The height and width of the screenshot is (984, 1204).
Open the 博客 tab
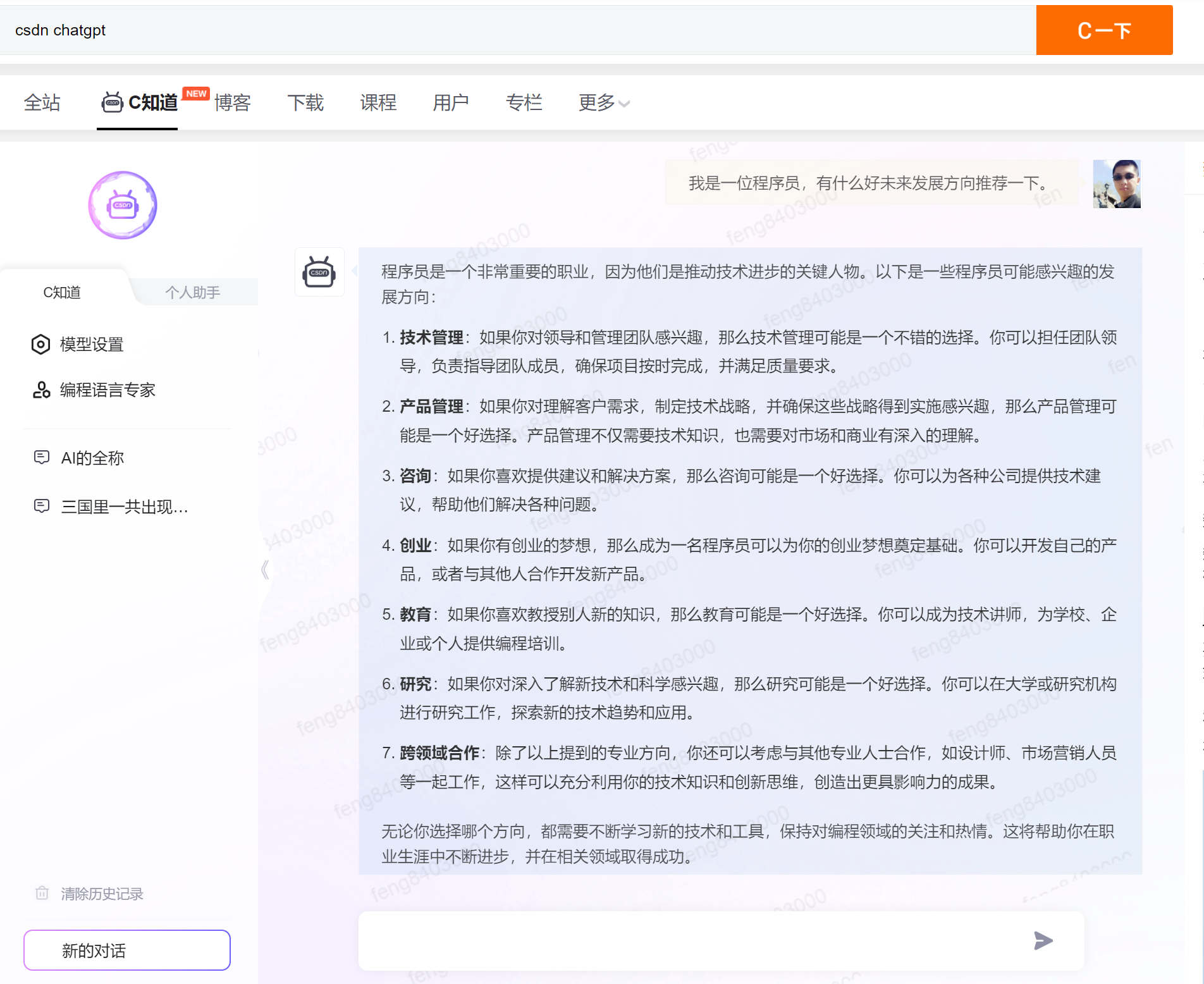[x=232, y=102]
